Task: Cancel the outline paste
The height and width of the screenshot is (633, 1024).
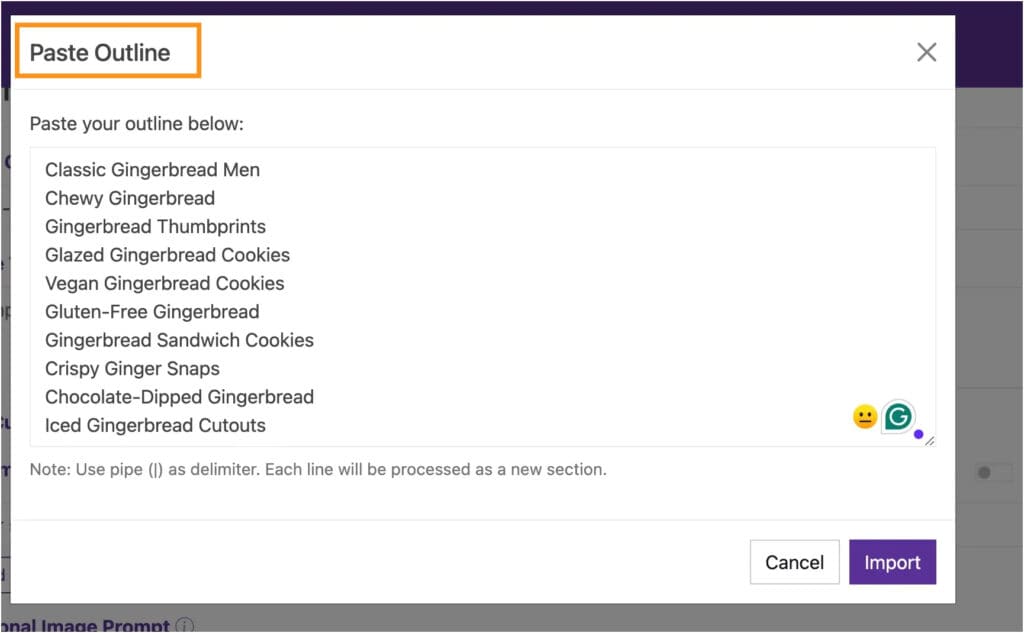Action: point(794,562)
